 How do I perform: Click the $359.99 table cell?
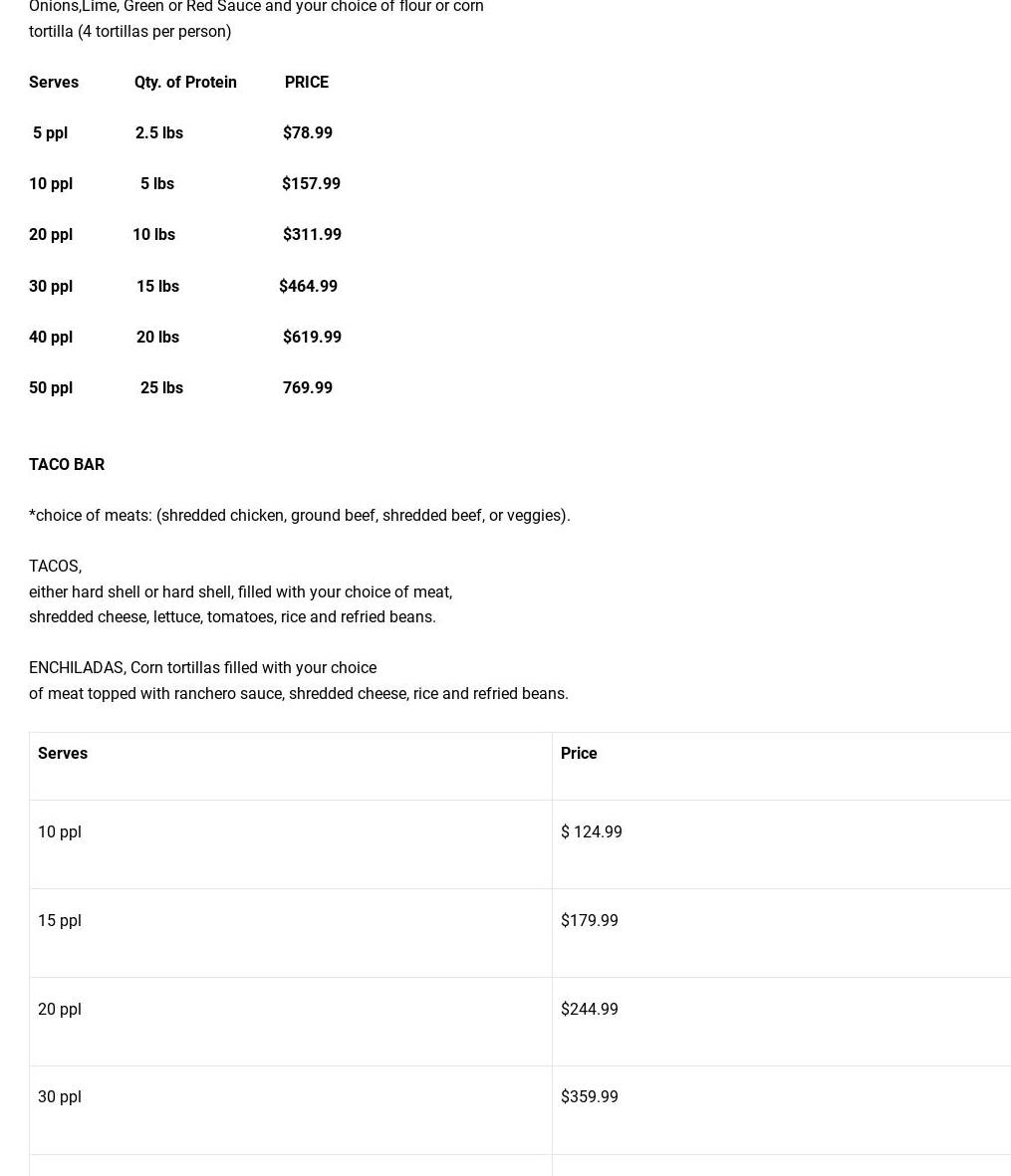coord(589,1096)
